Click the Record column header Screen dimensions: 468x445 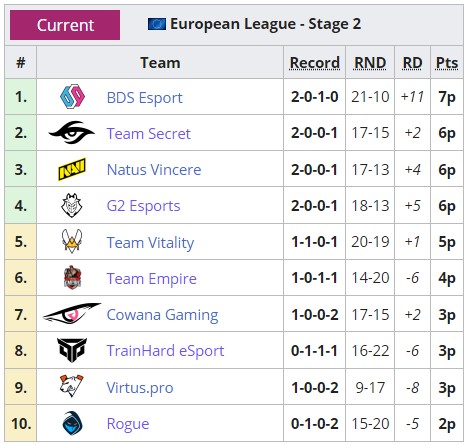(x=315, y=63)
